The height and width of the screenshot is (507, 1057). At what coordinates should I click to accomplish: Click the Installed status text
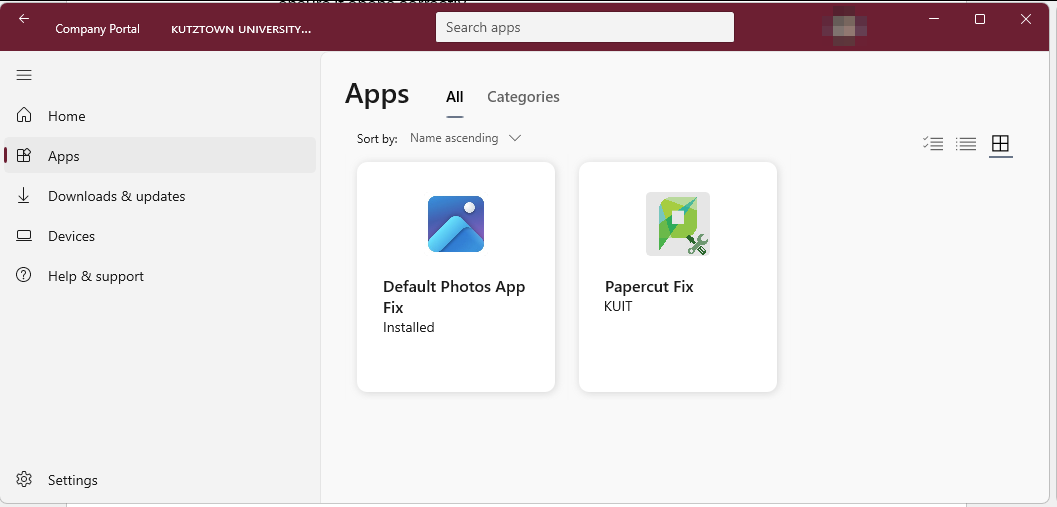[x=409, y=328]
